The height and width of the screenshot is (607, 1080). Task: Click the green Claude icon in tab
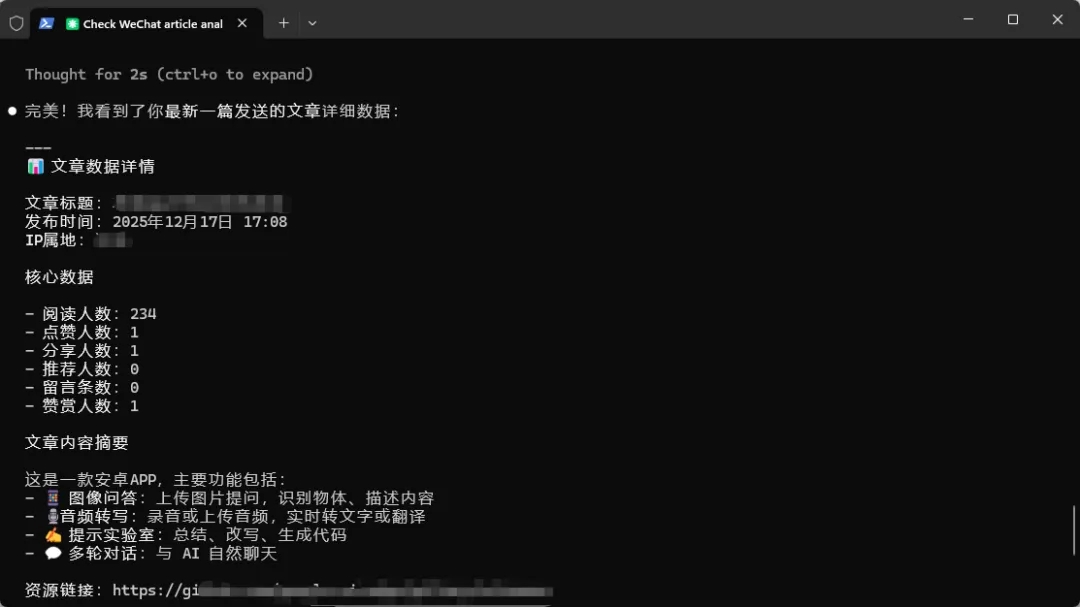[72, 24]
